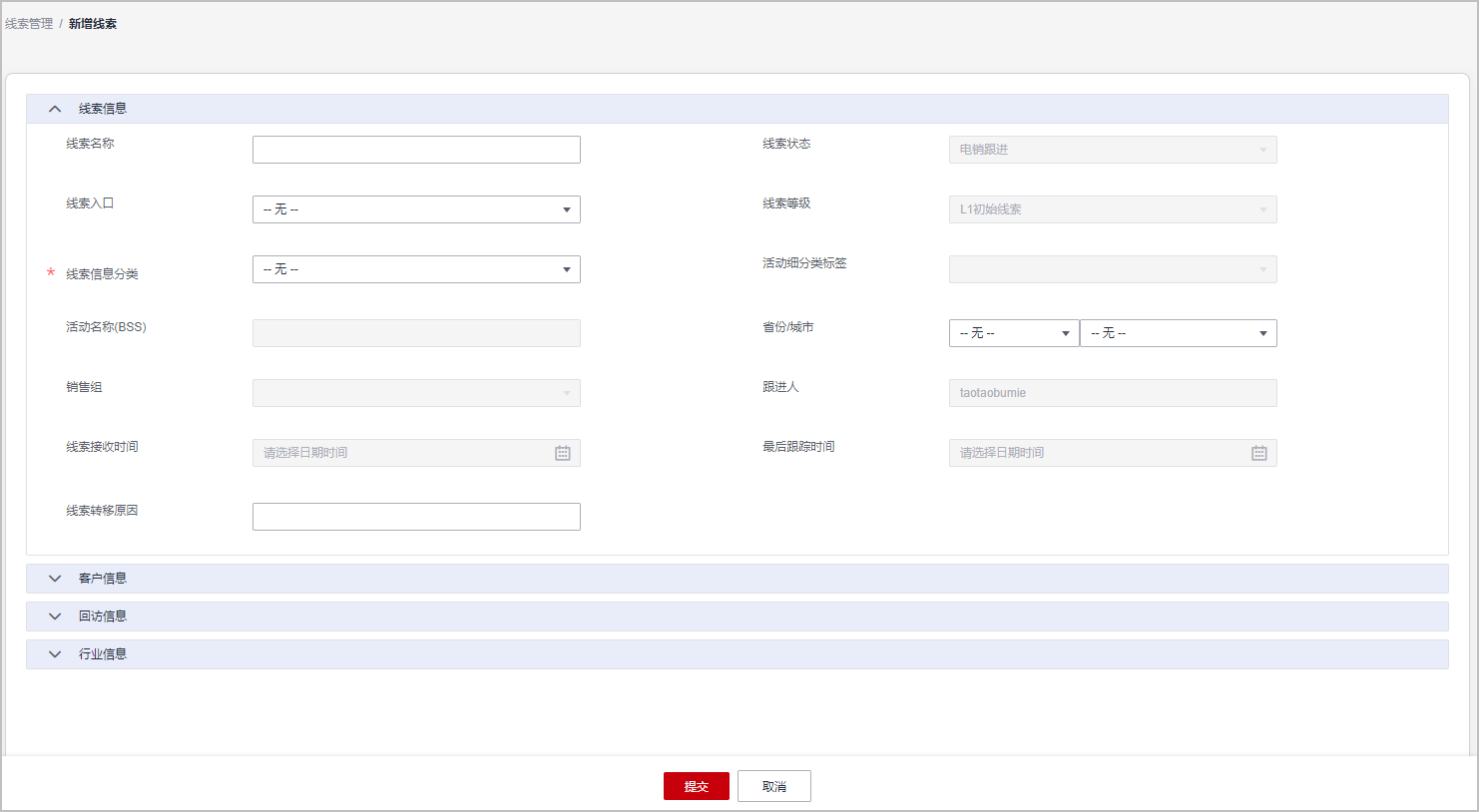This screenshot has width=1479, height=812.
Task: Click the 跟进人 field showing taotaobumie
Action: pyautogui.click(x=1112, y=393)
